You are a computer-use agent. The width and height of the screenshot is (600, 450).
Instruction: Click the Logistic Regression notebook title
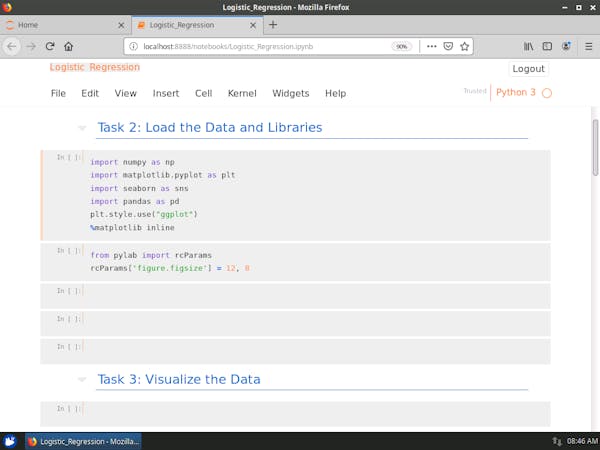[x=95, y=67]
